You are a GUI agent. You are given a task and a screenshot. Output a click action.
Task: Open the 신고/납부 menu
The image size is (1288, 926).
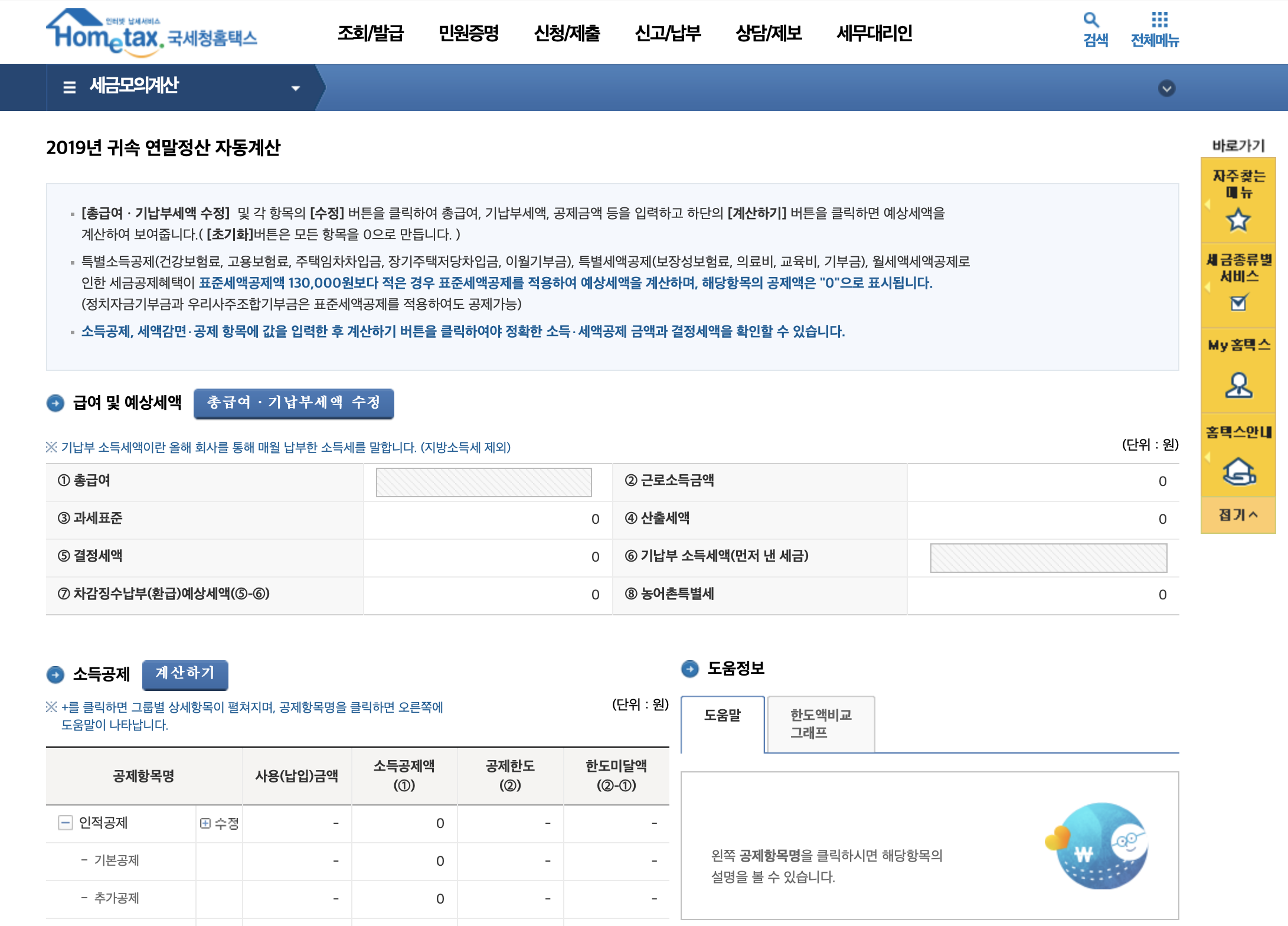(x=668, y=33)
